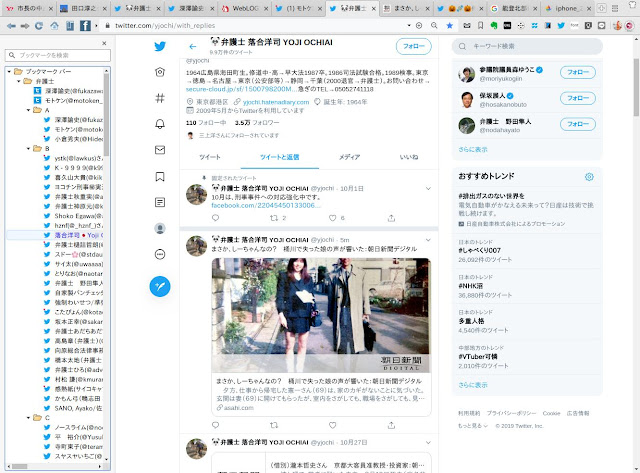
Task: Open the Asahi article photo thumbnail
Action: click(x=321, y=315)
